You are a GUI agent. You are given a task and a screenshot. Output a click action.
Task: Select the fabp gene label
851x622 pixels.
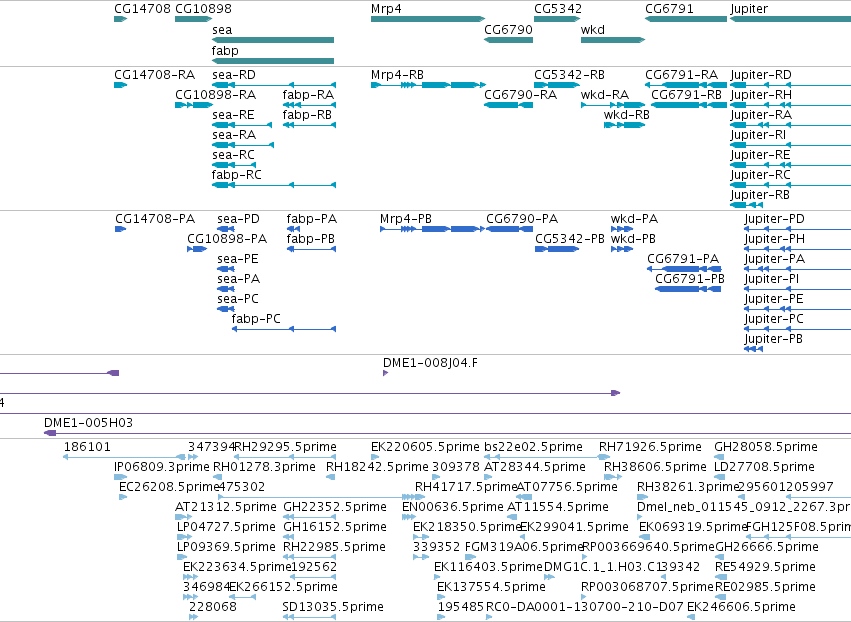(225, 50)
